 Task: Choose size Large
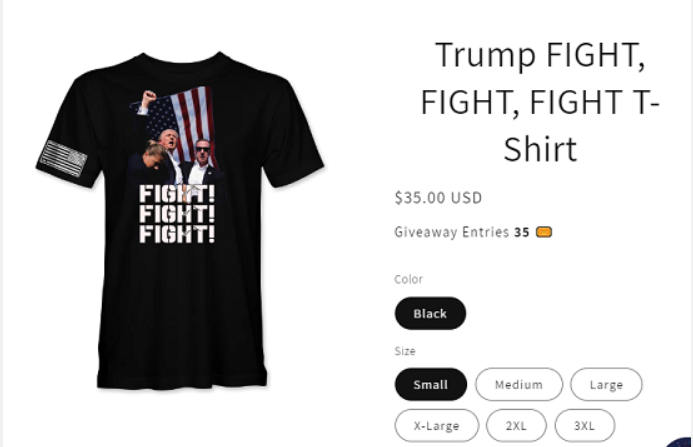(x=606, y=385)
